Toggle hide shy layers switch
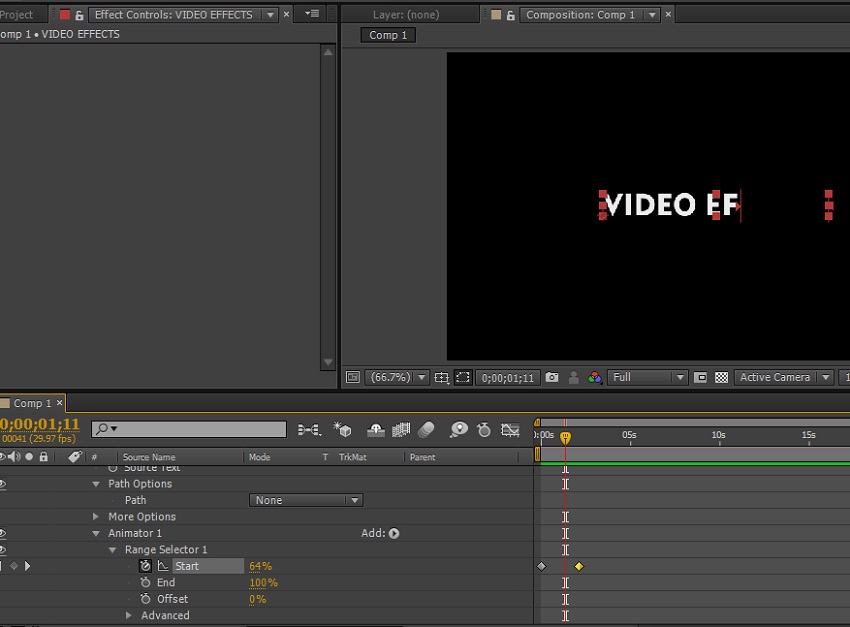Screen dimensions: 850x627 click(x=376, y=430)
